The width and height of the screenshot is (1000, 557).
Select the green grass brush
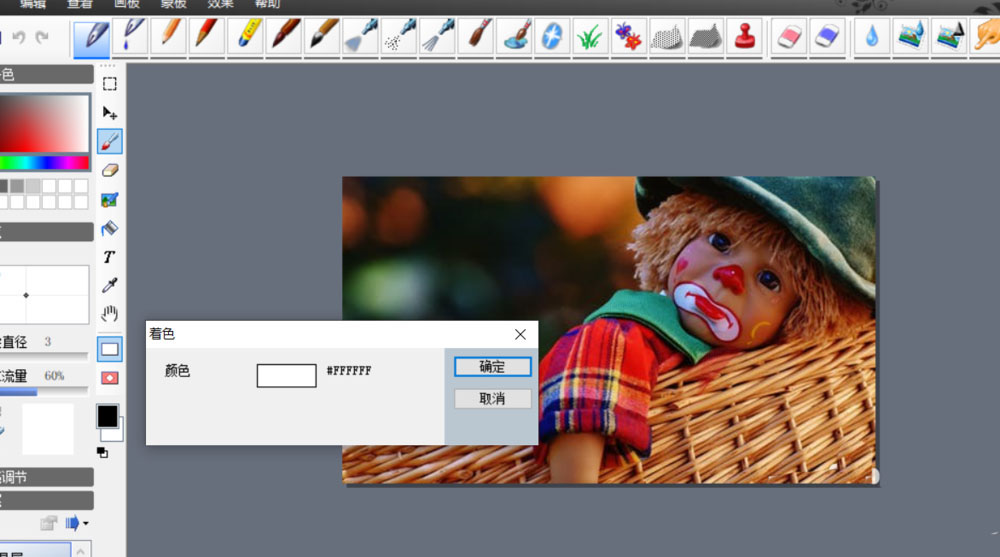pyautogui.click(x=590, y=37)
